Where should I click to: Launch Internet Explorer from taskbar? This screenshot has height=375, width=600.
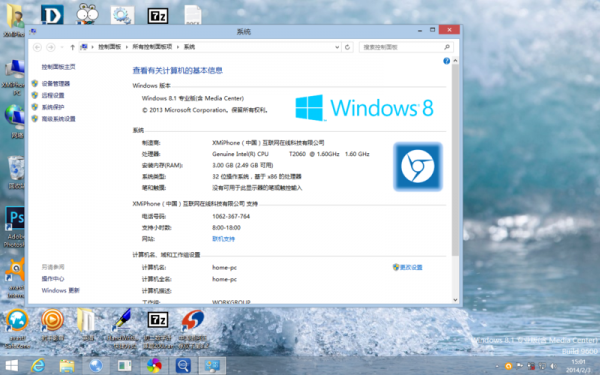tap(38, 366)
